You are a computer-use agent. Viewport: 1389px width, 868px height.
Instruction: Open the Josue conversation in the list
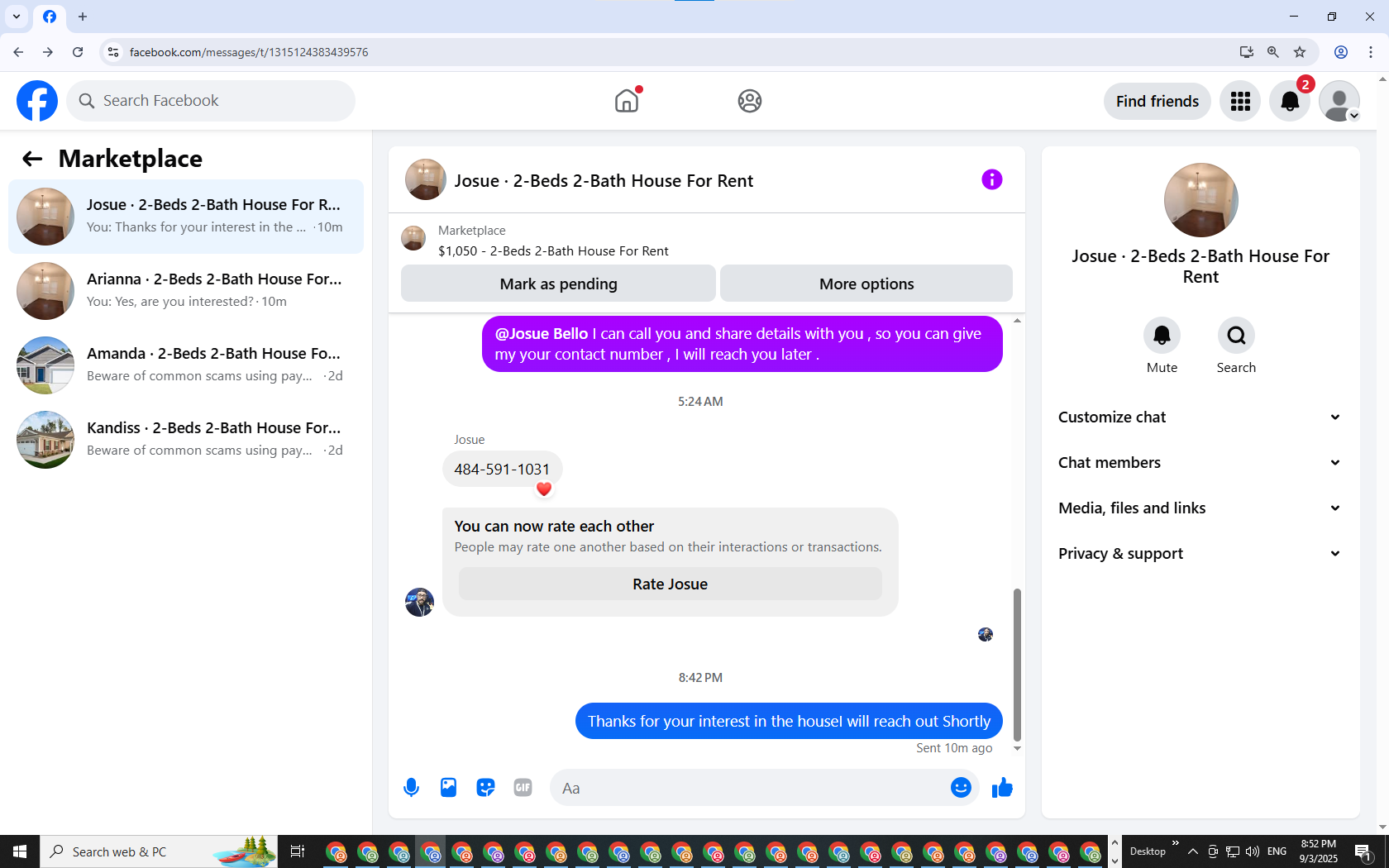(186, 217)
